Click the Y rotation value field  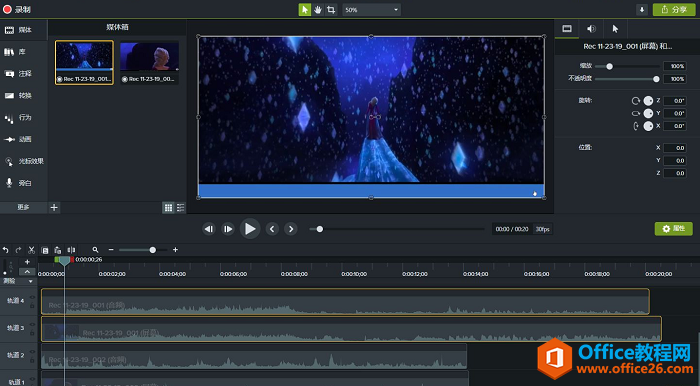pos(675,113)
